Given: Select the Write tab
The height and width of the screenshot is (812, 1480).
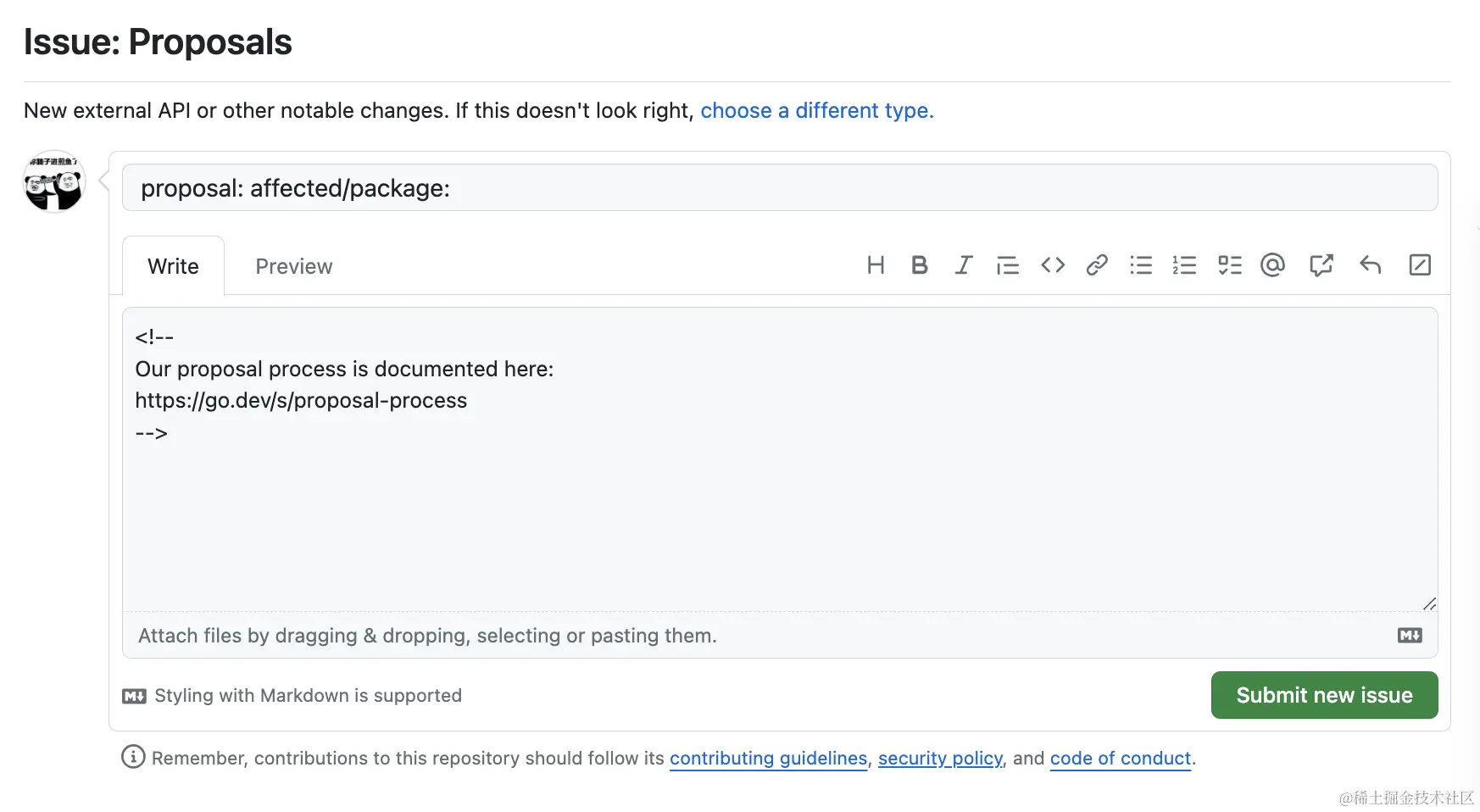Looking at the screenshot, I should tap(174, 266).
